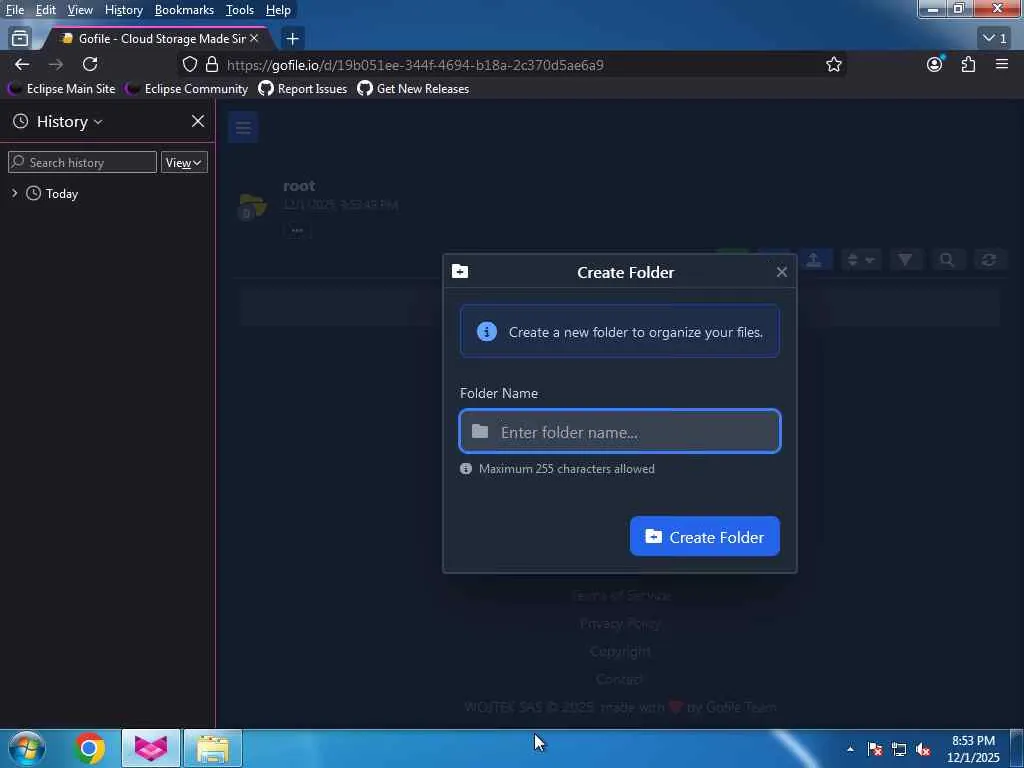
Task: Click the Action Center flag tray icon
Action: (875, 749)
